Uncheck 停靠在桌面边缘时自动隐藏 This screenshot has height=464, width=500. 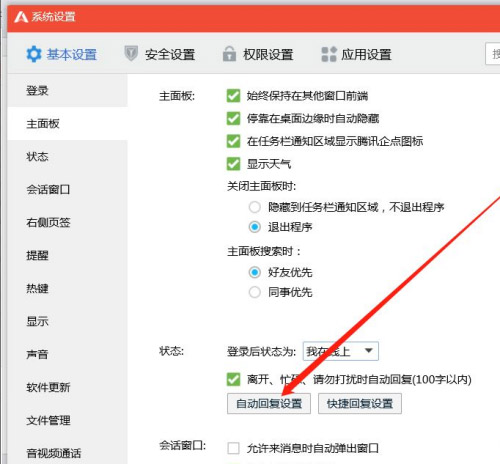[233, 118]
